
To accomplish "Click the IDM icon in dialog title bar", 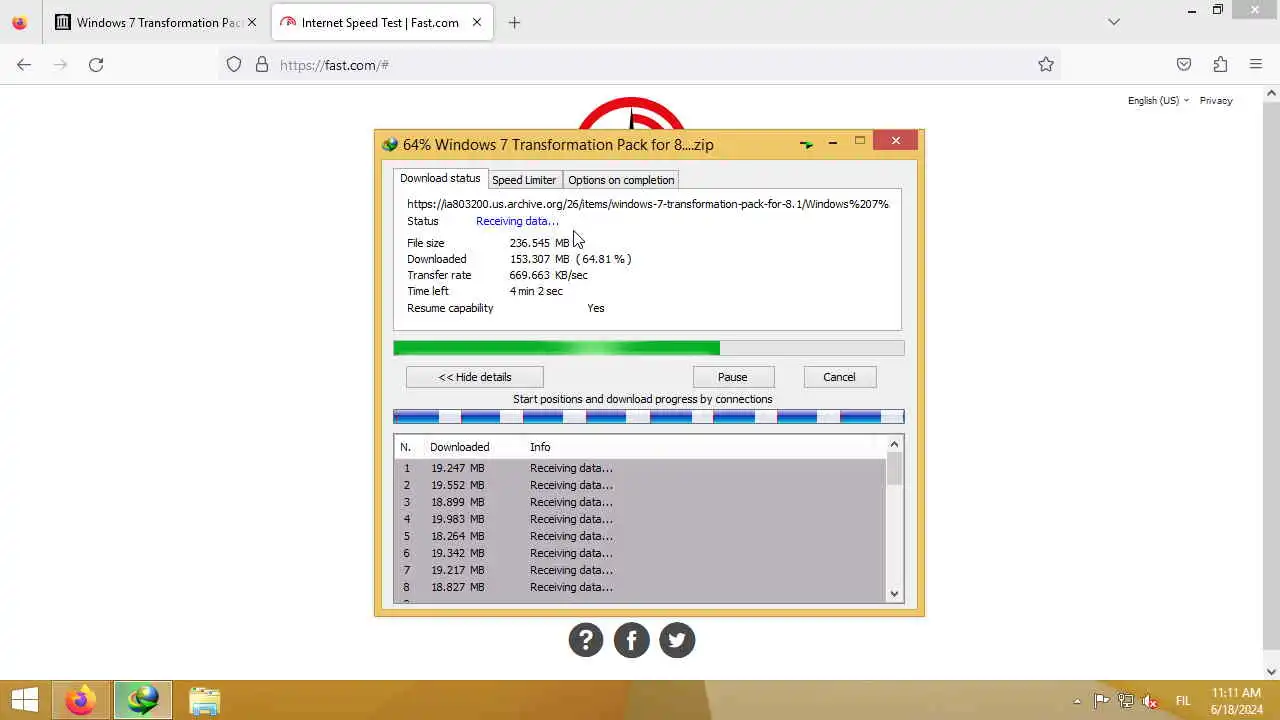I will click(390, 145).
